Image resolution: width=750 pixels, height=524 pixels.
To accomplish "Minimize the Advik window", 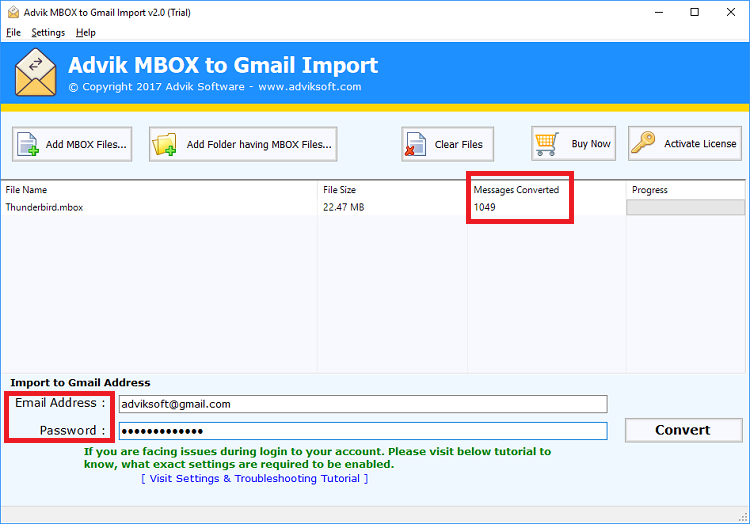I will pyautogui.click(x=659, y=12).
